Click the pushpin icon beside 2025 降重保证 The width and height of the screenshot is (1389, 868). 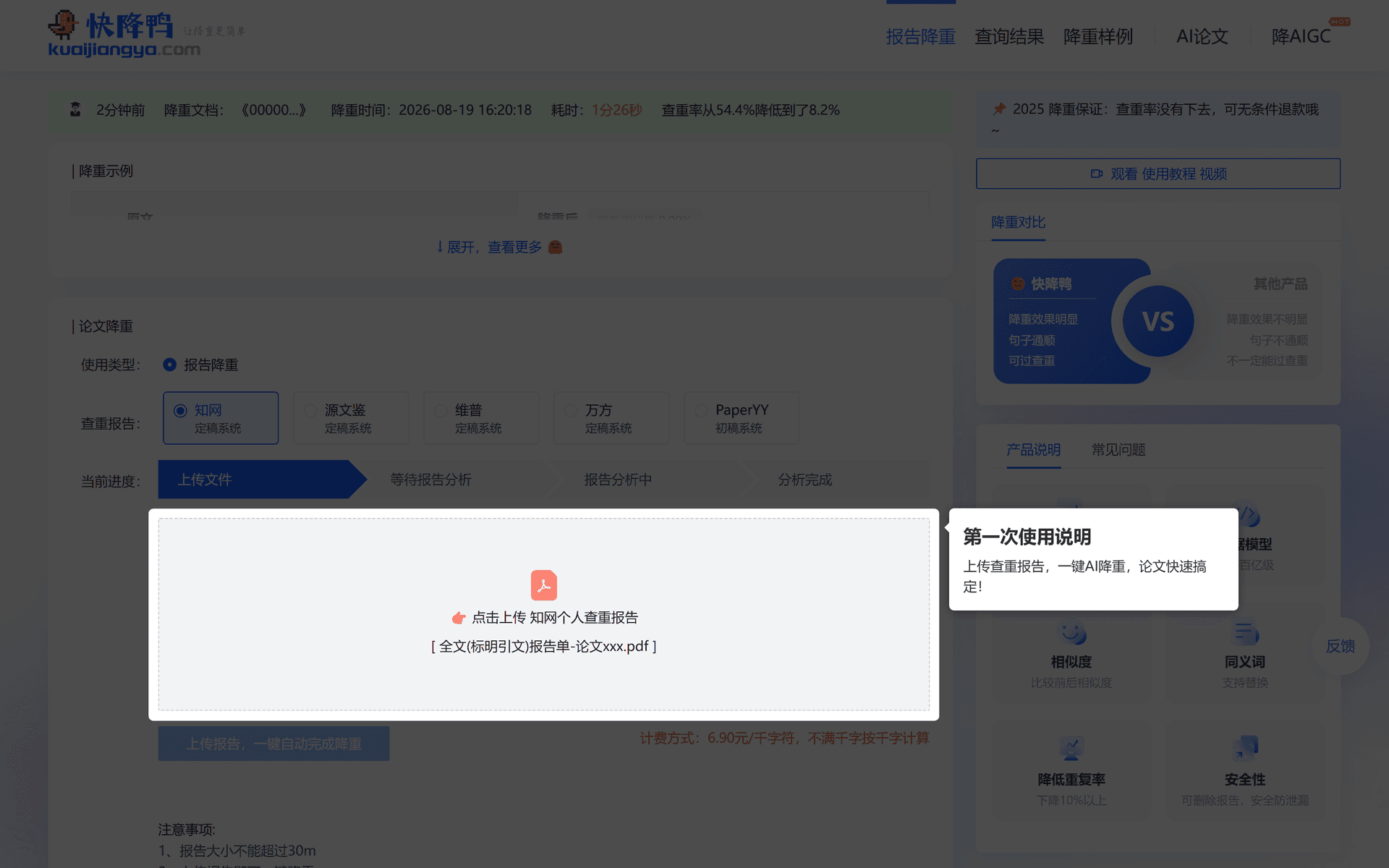[999, 109]
